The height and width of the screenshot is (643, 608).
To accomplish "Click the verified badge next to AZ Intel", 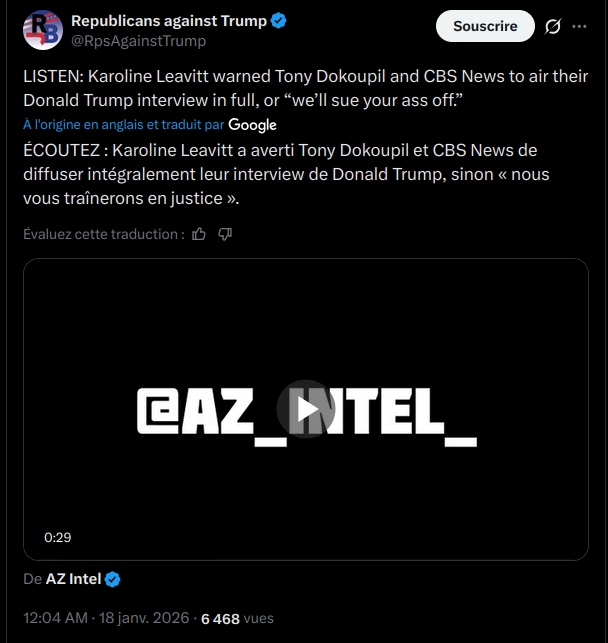I will pyautogui.click(x=114, y=579).
